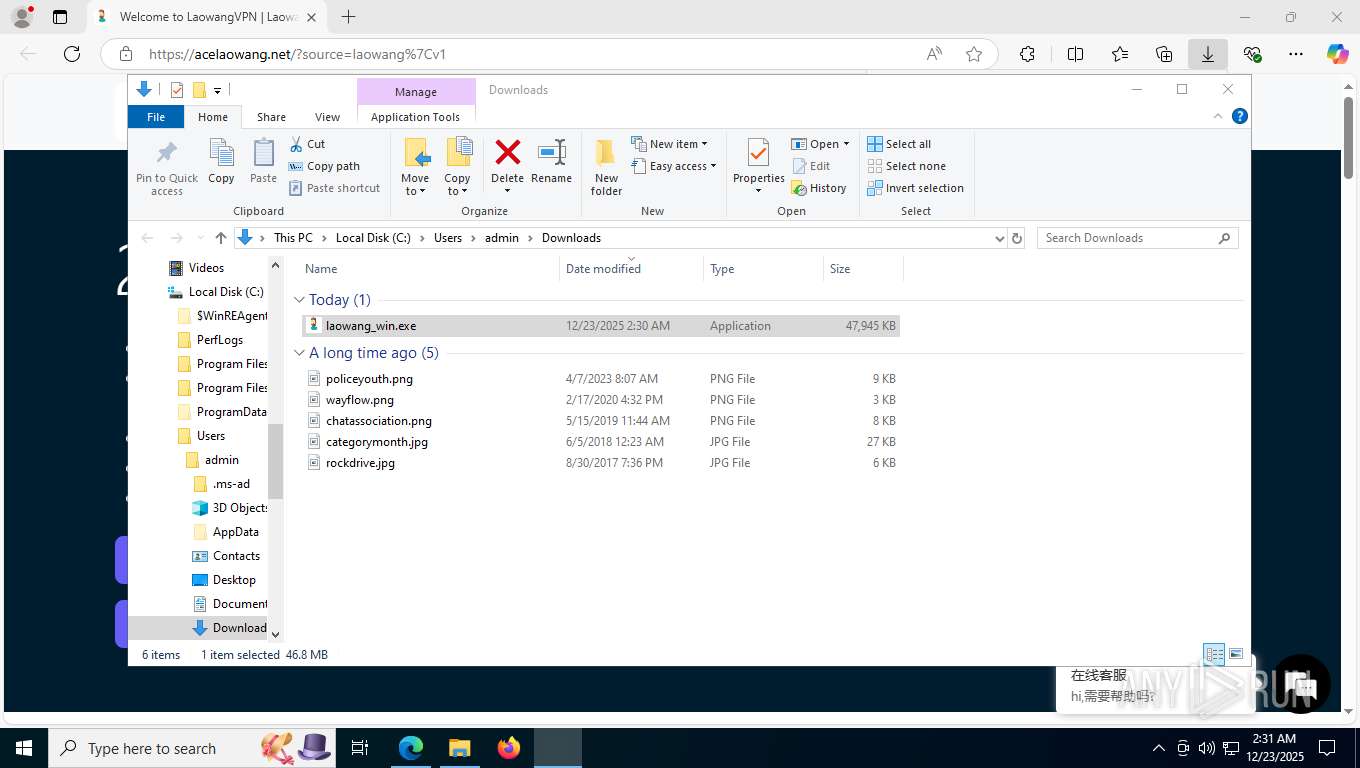
Task: Open the View ribbon tab
Action: pyautogui.click(x=327, y=117)
